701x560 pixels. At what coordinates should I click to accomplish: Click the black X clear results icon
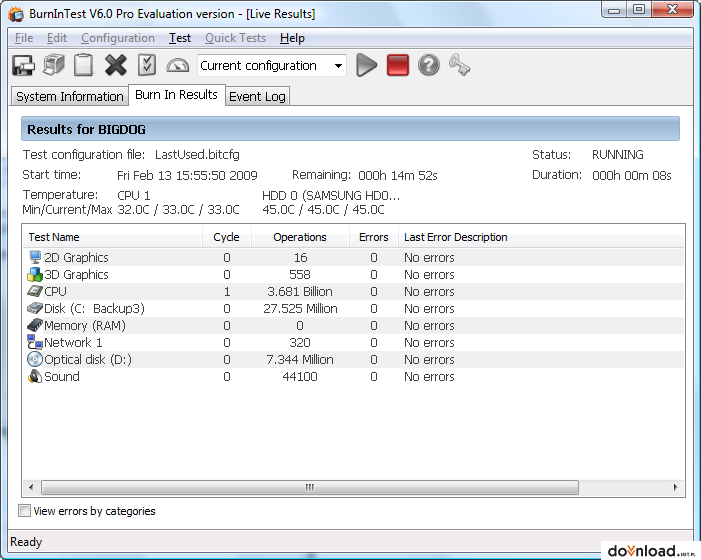coord(116,65)
